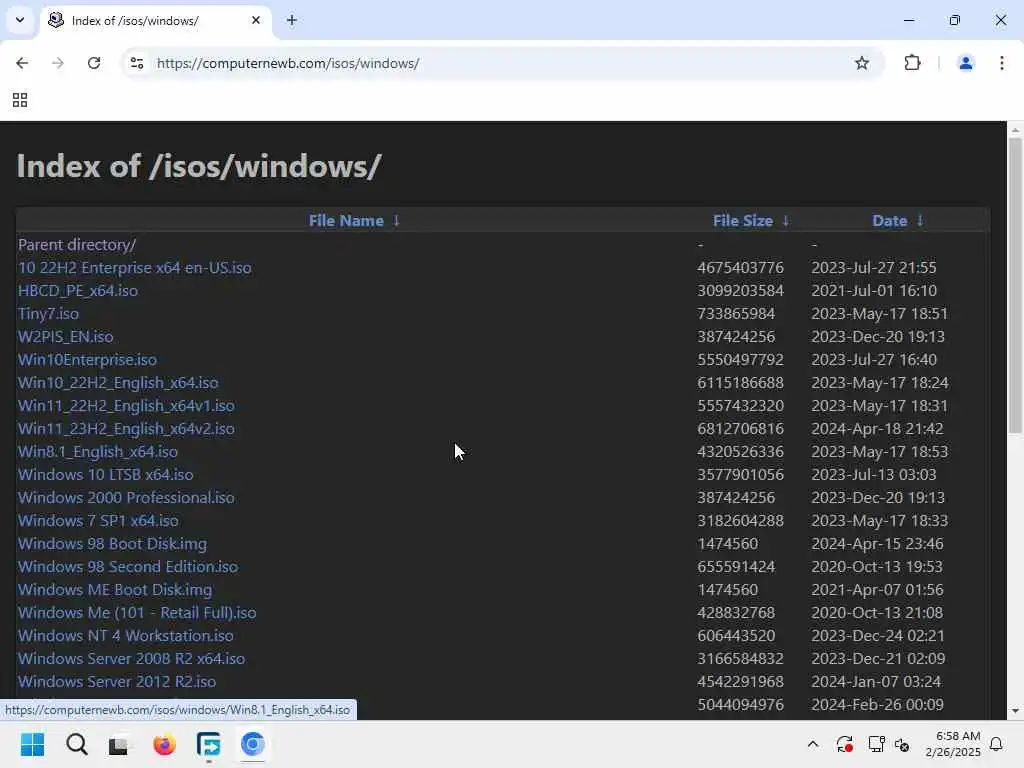Sort the list by File Size
Viewport: 1024px width, 768px height.
743,221
